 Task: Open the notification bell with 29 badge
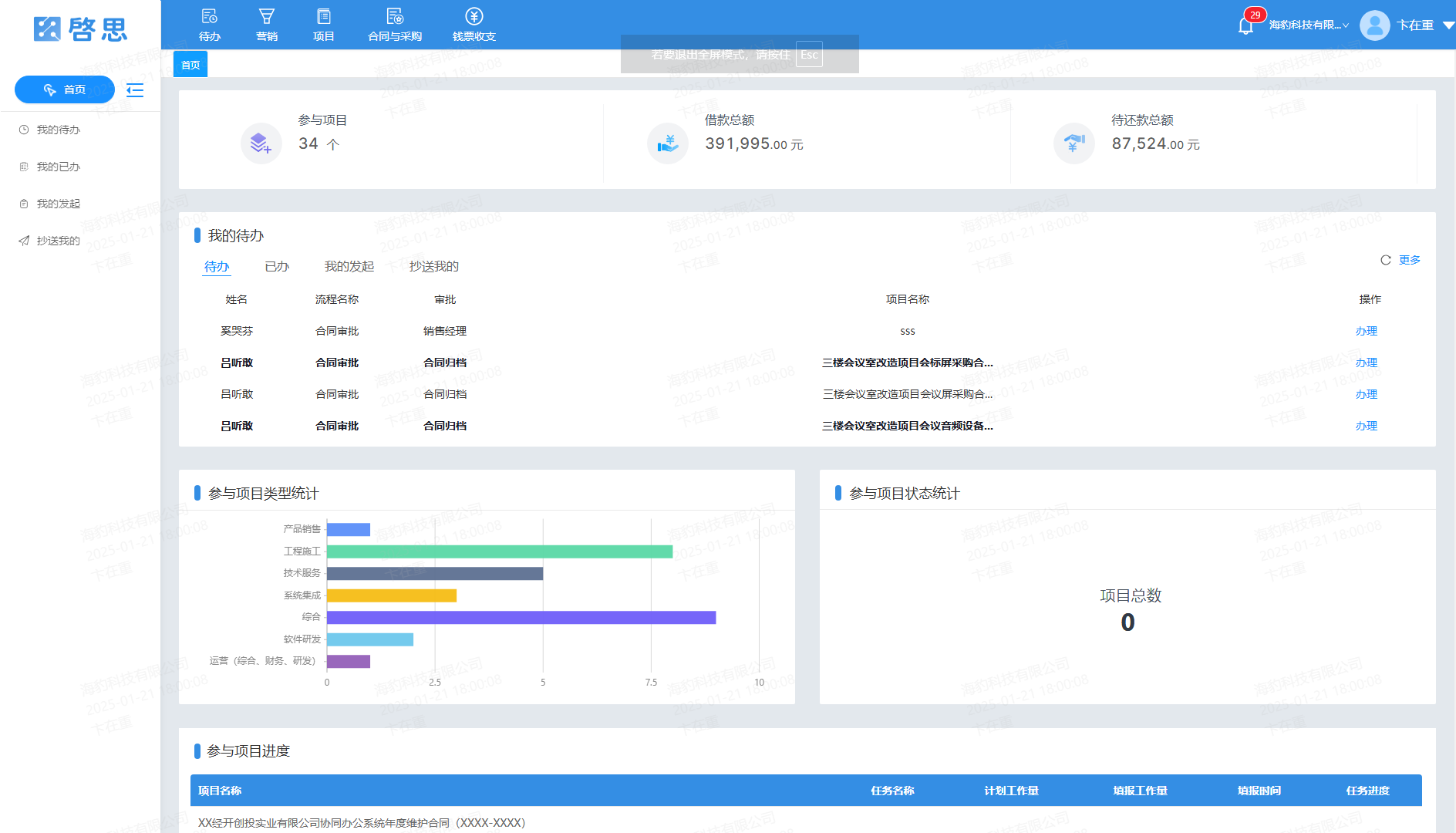click(1245, 25)
